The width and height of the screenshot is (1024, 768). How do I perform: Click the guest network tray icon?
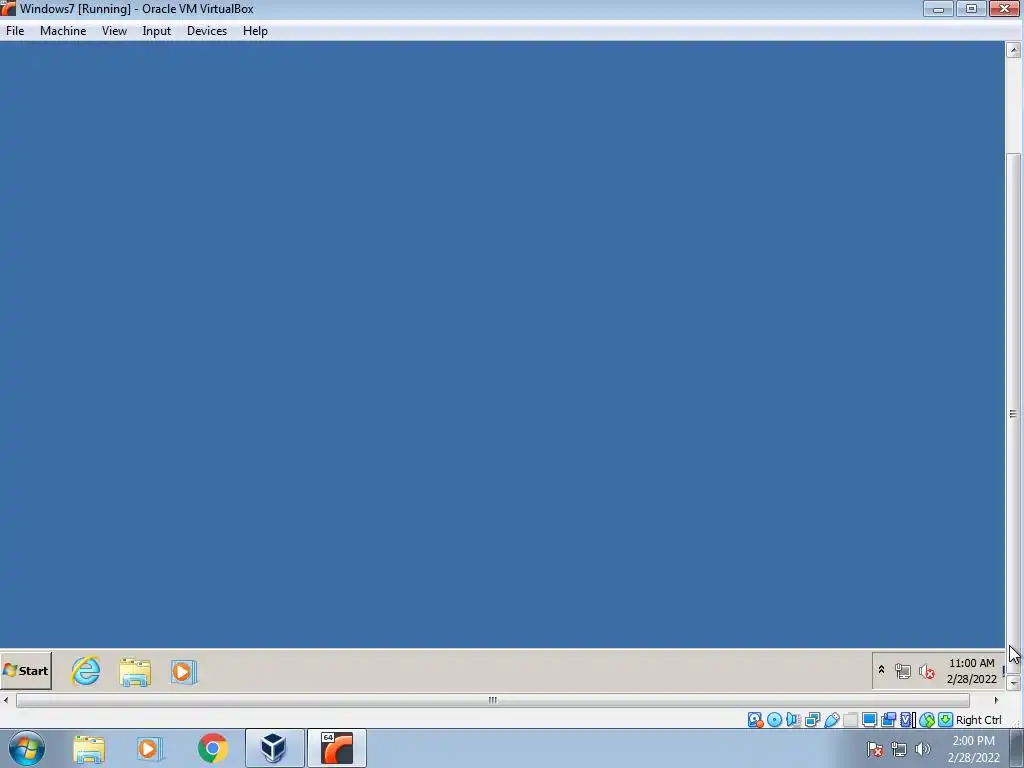pos(903,671)
